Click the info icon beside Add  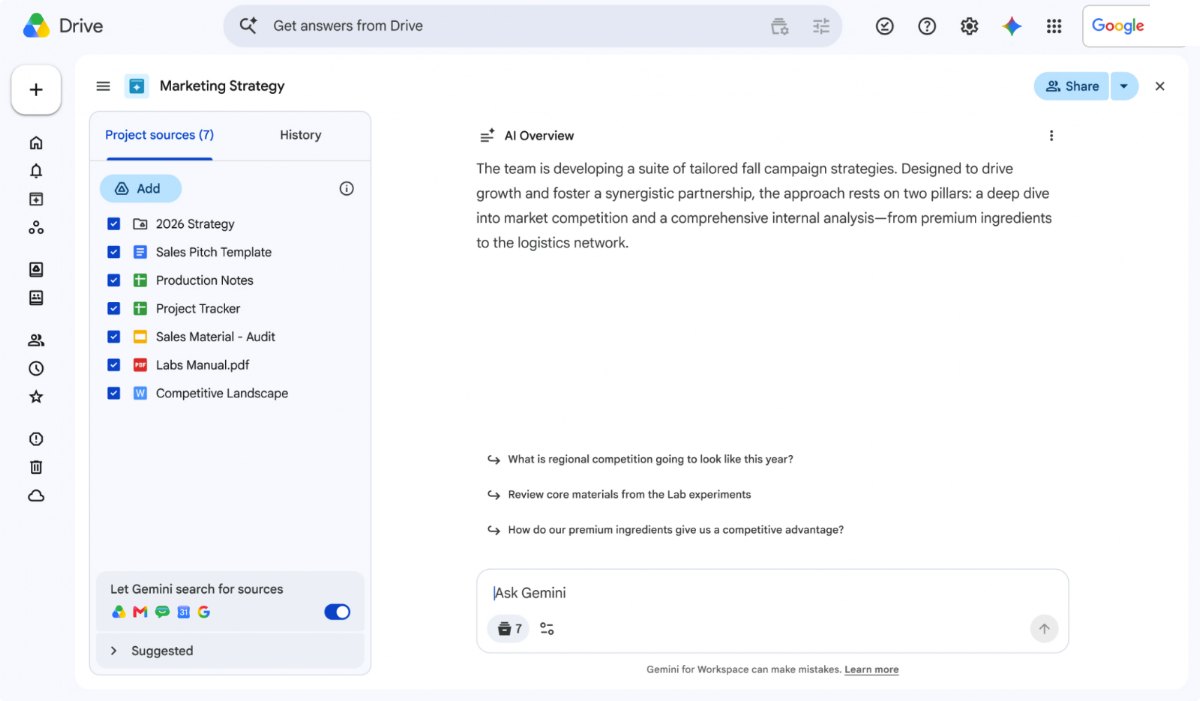(x=347, y=188)
